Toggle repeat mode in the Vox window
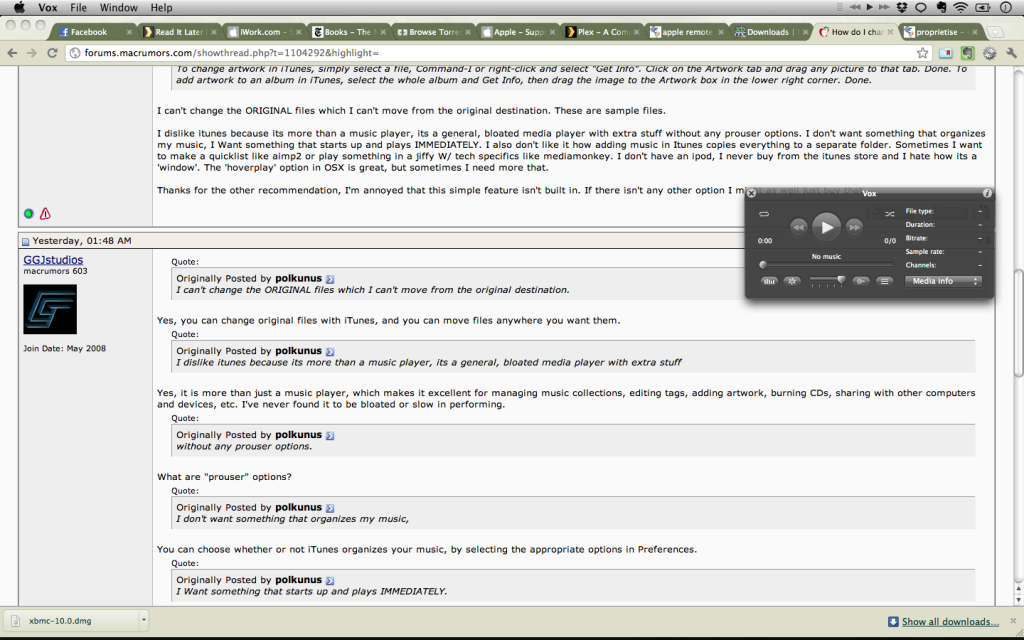This screenshot has width=1024, height=640. pyautogui.click(x=764, y=214)
